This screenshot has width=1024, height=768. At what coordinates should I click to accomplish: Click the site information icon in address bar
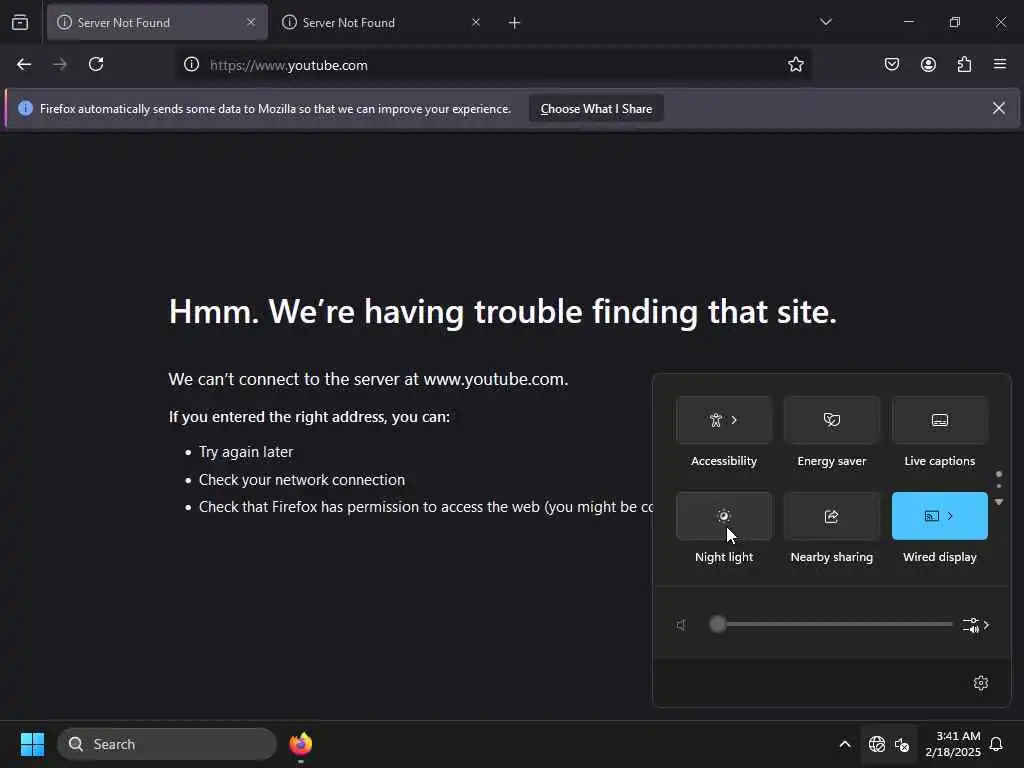pyautogui.click(x=191, y=65)
